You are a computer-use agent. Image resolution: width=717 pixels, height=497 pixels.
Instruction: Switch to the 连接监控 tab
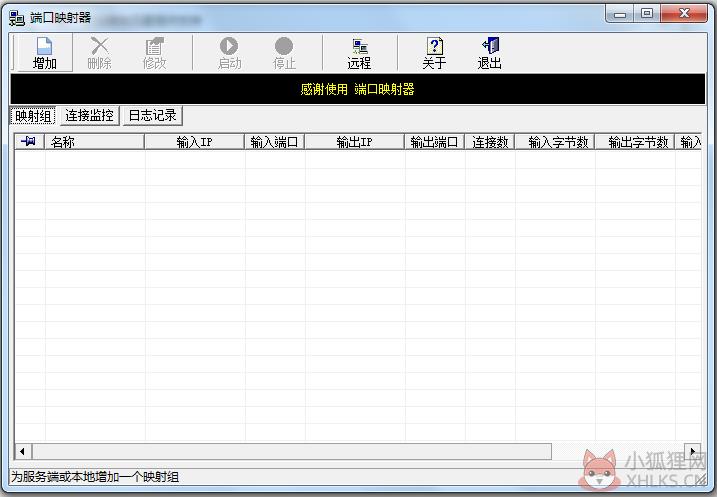89,116
